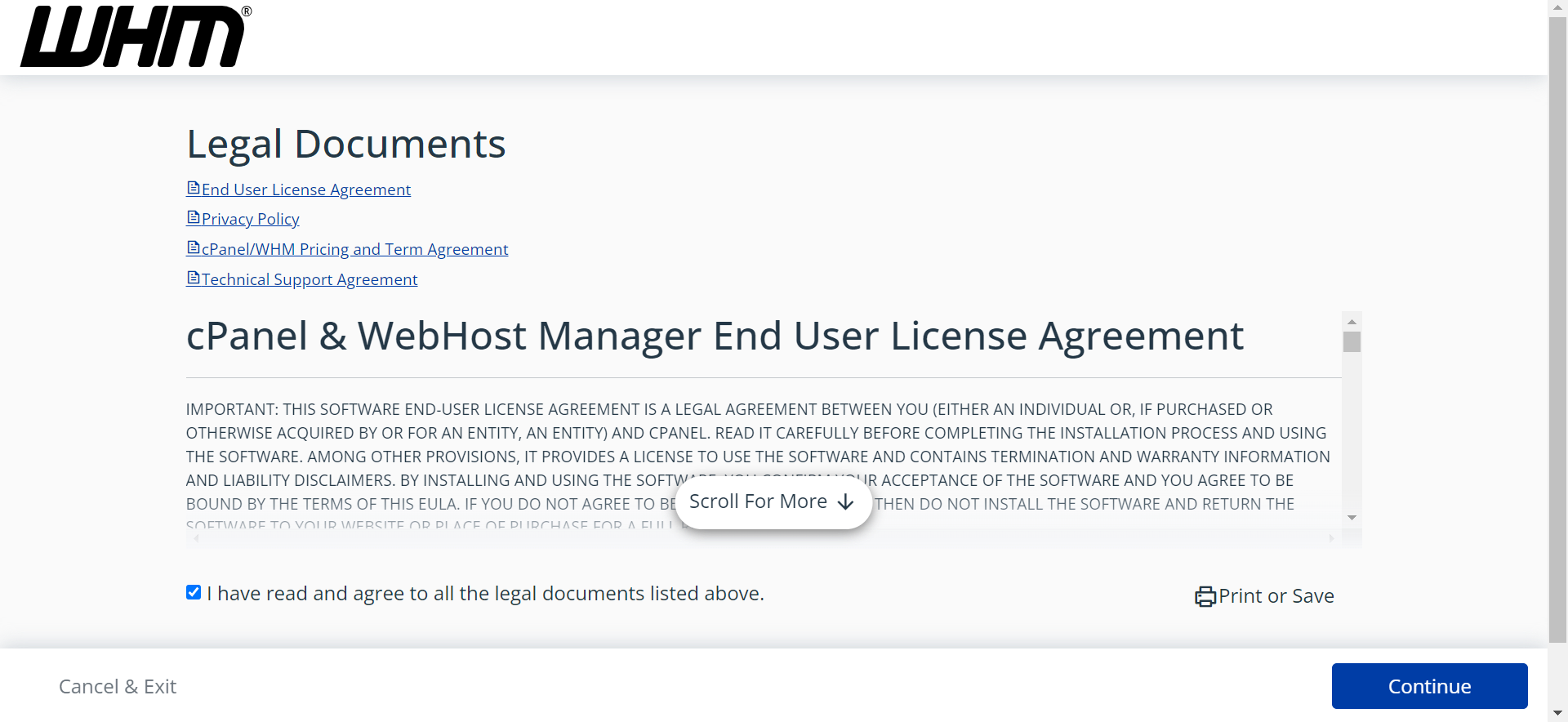
Task: Click document icon beside Privacy Policy
Action: point(194,217)
